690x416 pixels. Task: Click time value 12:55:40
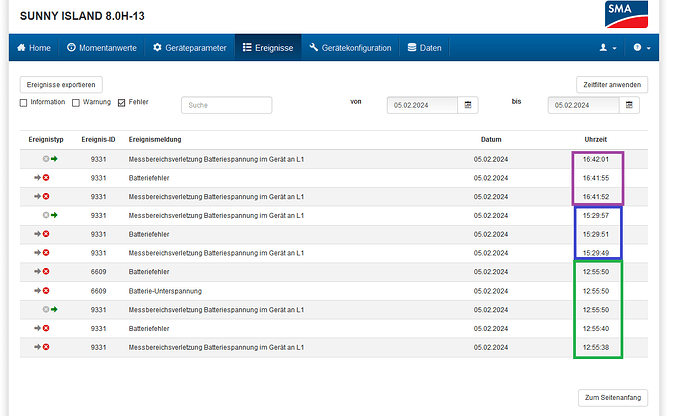pyautogui.click(x=596, y=328)
